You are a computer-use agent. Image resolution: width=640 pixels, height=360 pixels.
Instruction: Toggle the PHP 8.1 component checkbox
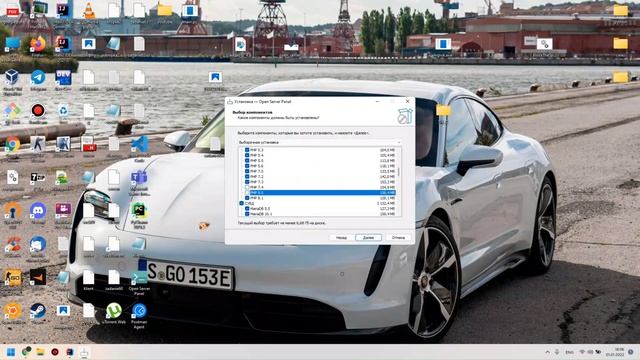tap(247, 198)
